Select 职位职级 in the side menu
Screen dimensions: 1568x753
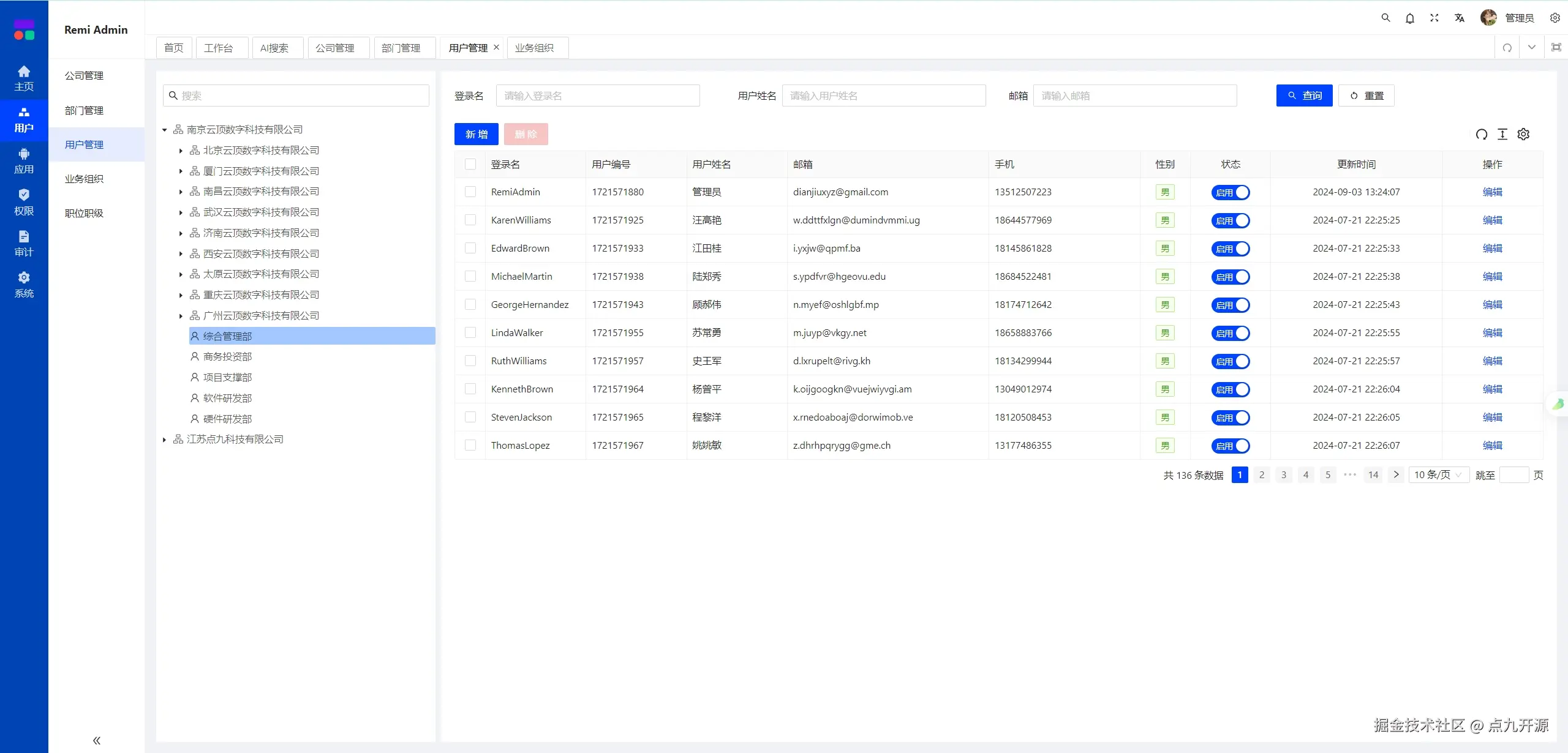coord(84,213)
